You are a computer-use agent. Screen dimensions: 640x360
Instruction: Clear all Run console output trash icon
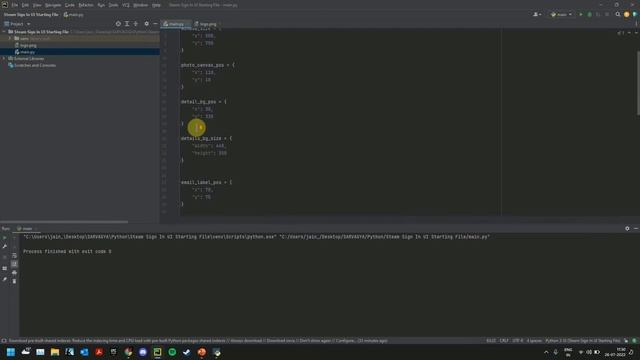[14, 281]
